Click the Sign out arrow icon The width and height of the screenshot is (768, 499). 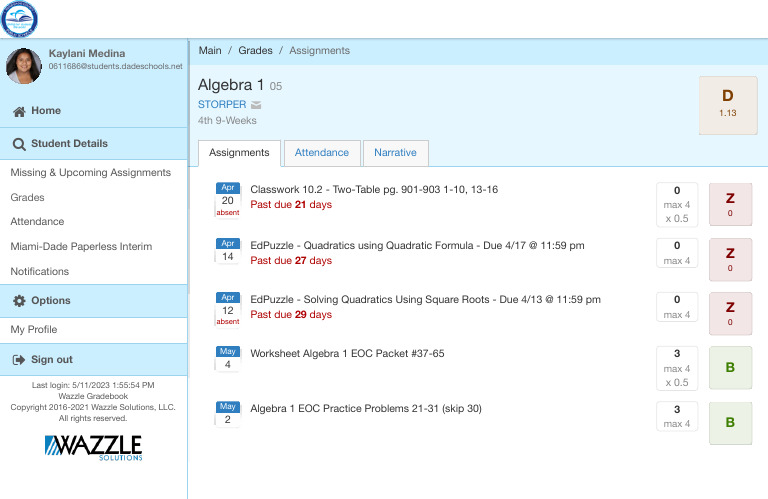pos(19,360)
